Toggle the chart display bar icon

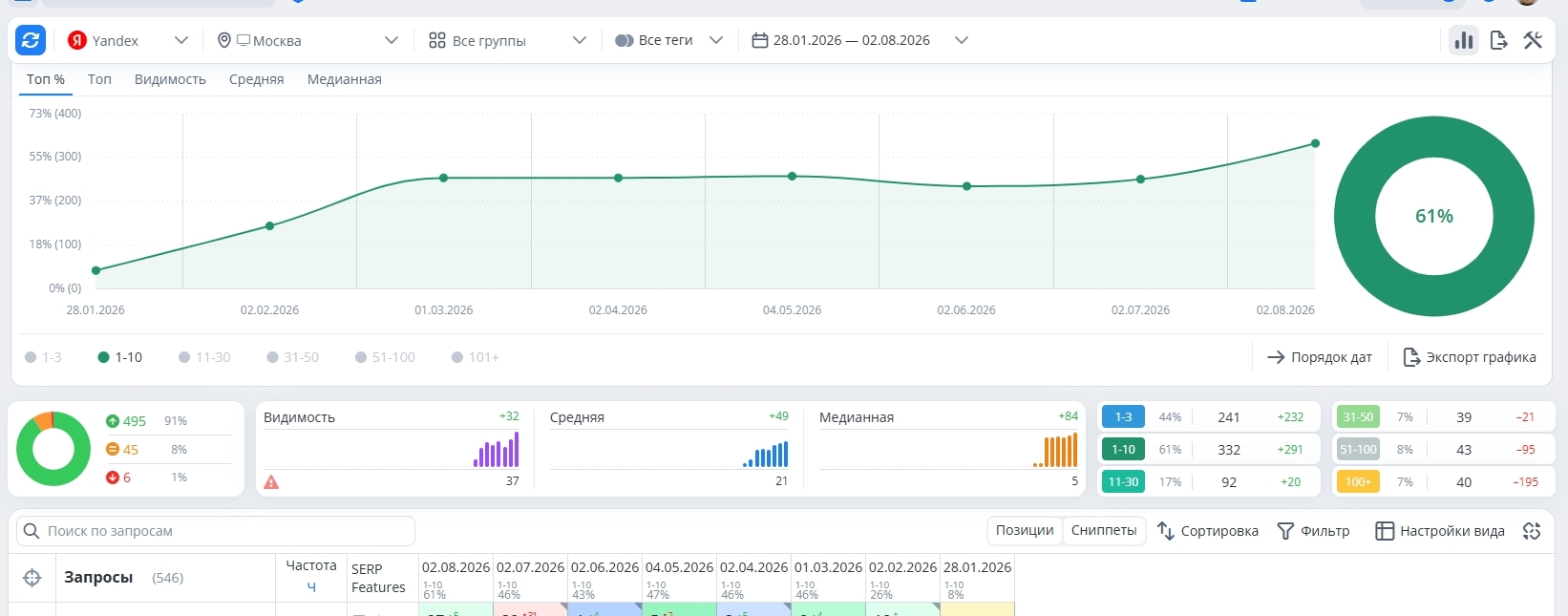click(1464, 40)
